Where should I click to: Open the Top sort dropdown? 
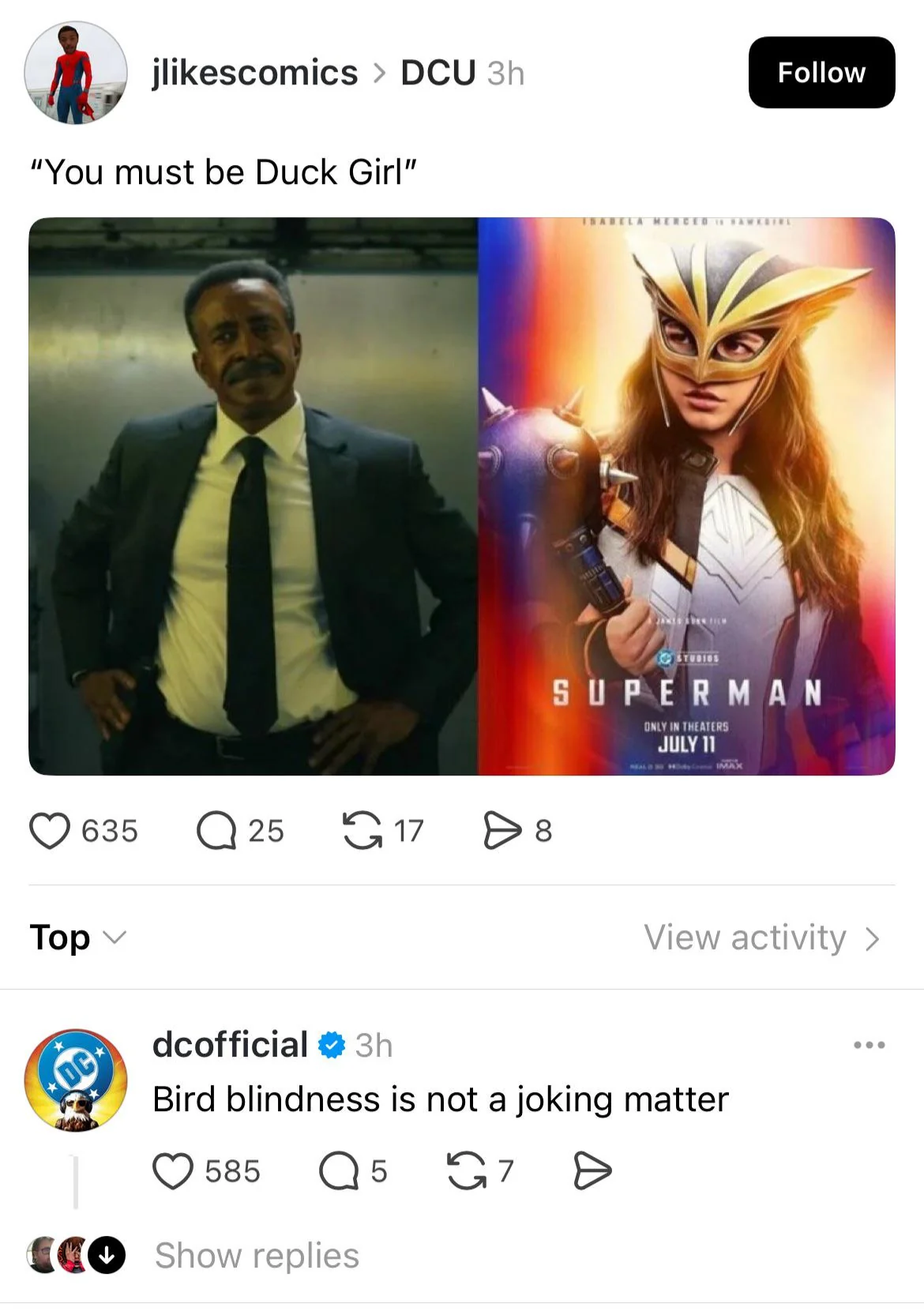click(77, 937)
